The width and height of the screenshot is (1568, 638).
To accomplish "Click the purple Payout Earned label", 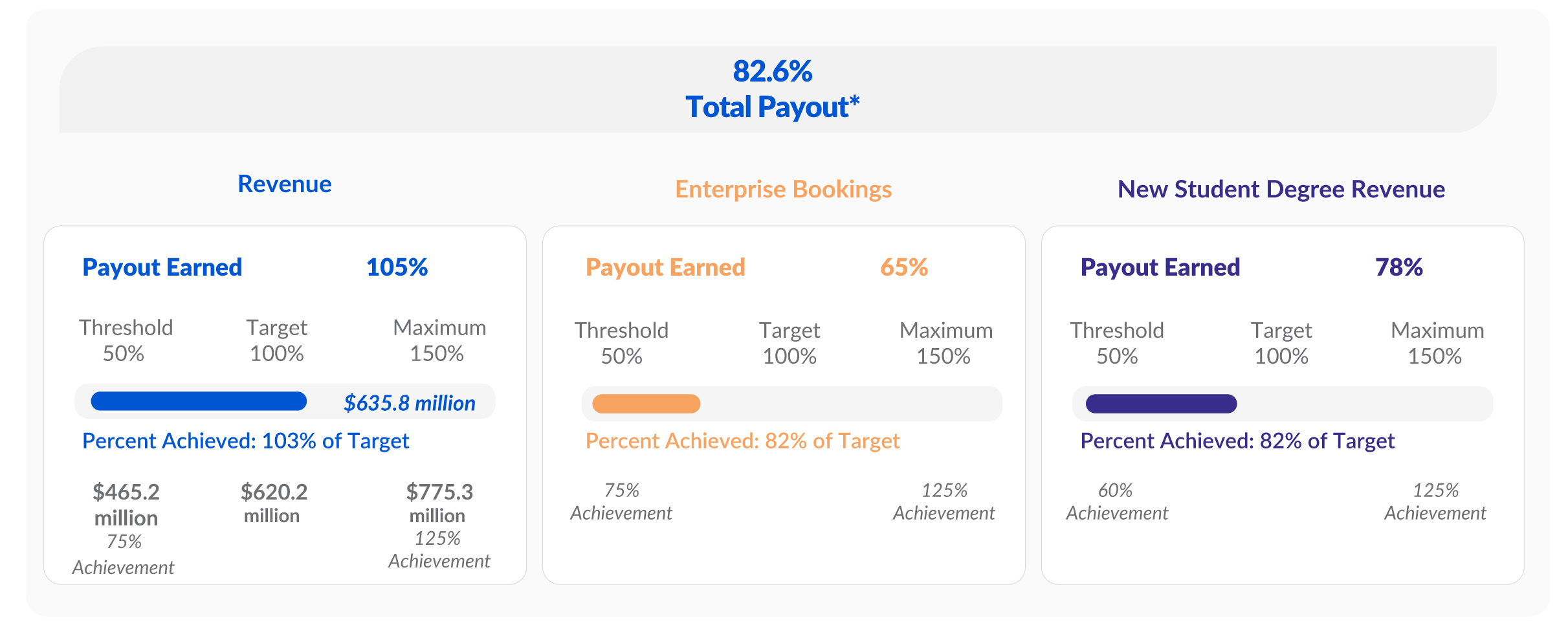I will (x=1160, y=267).
